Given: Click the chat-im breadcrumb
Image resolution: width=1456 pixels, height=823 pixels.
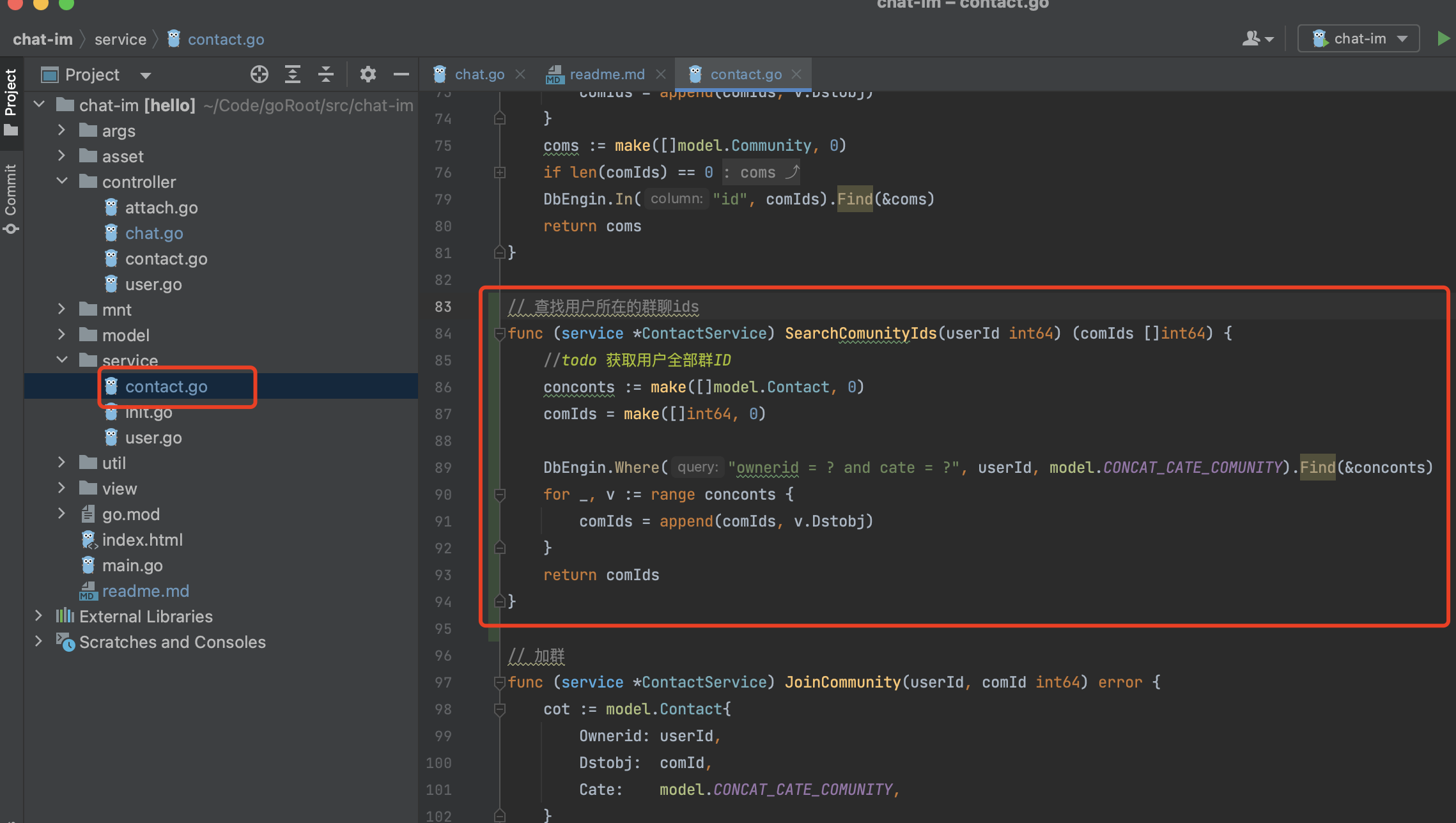Looking at the screenshot, I should point(43,39).
